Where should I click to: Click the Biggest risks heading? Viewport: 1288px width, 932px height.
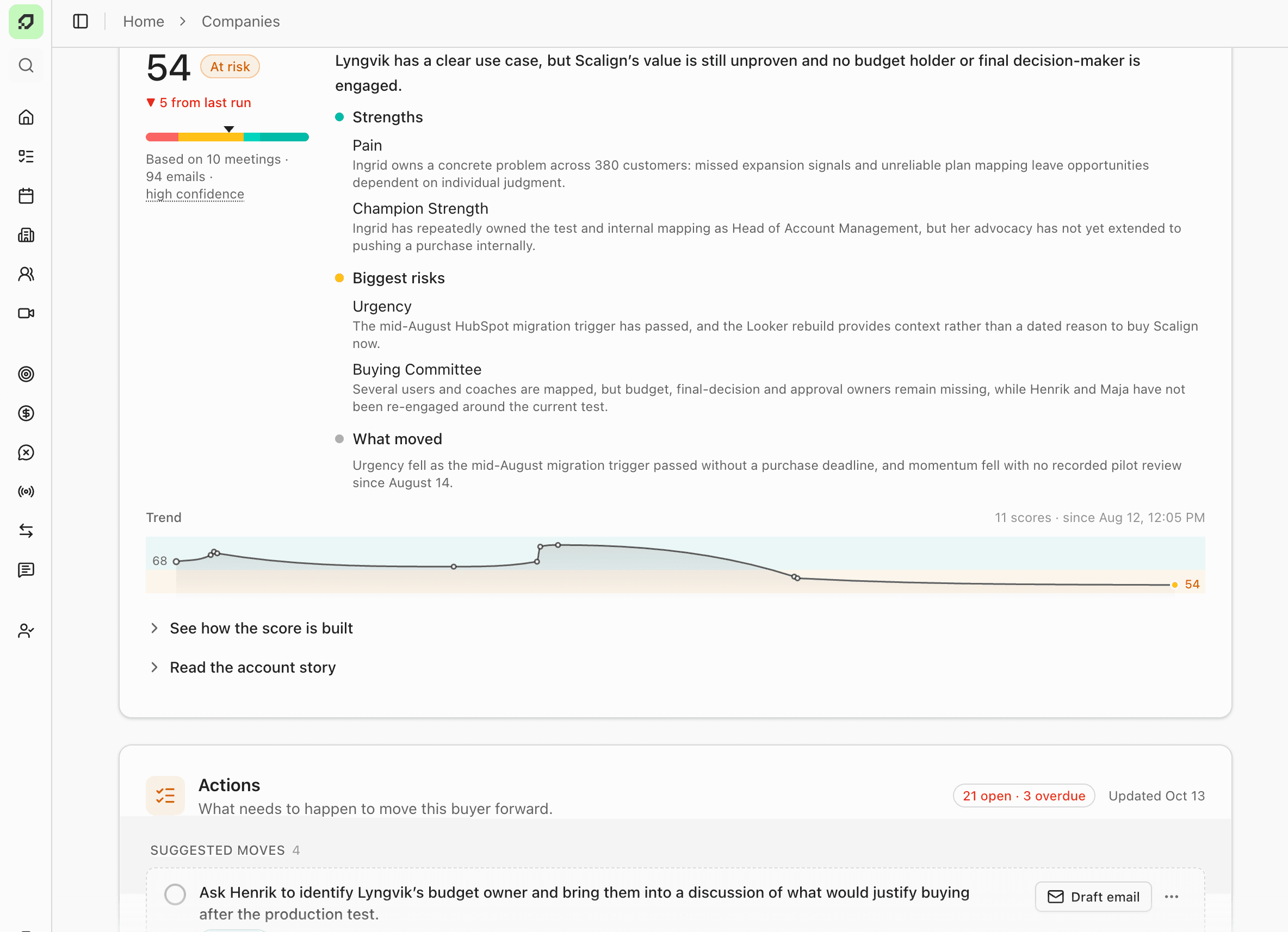pyautogui.click(x=399, y=278)
